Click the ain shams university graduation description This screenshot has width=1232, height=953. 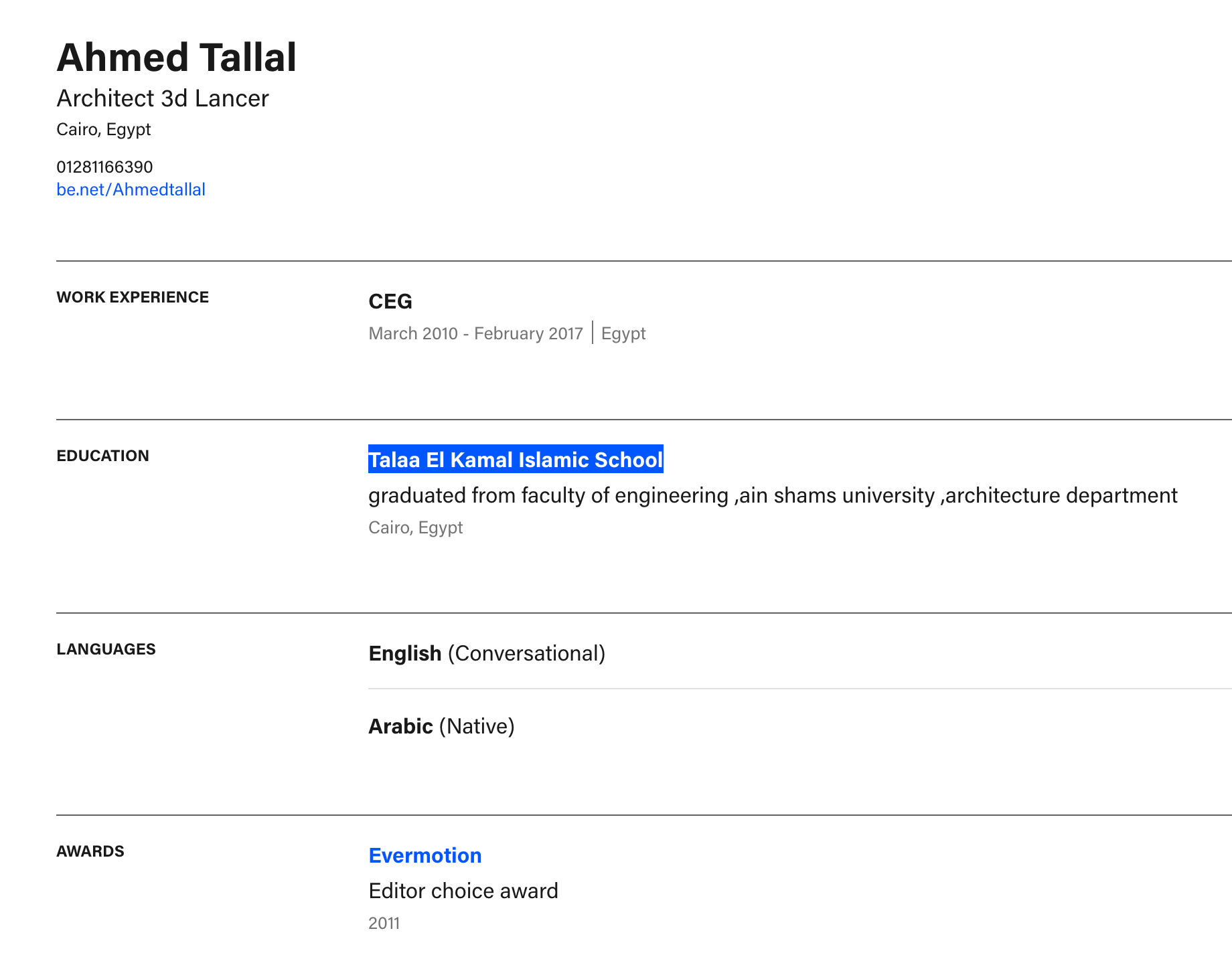click(773, 495)
